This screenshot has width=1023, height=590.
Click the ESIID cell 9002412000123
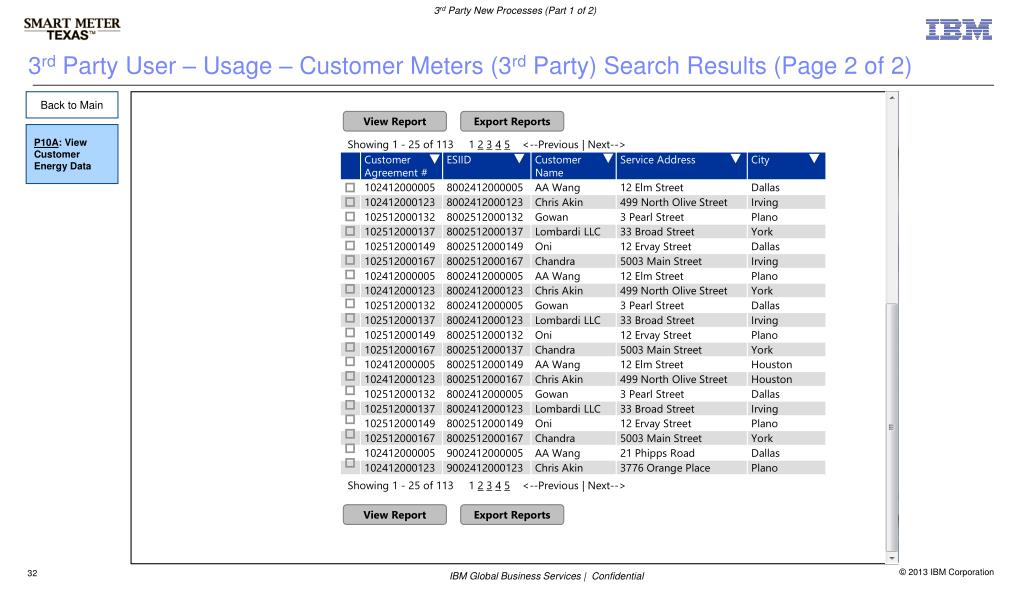coord(485,468)
